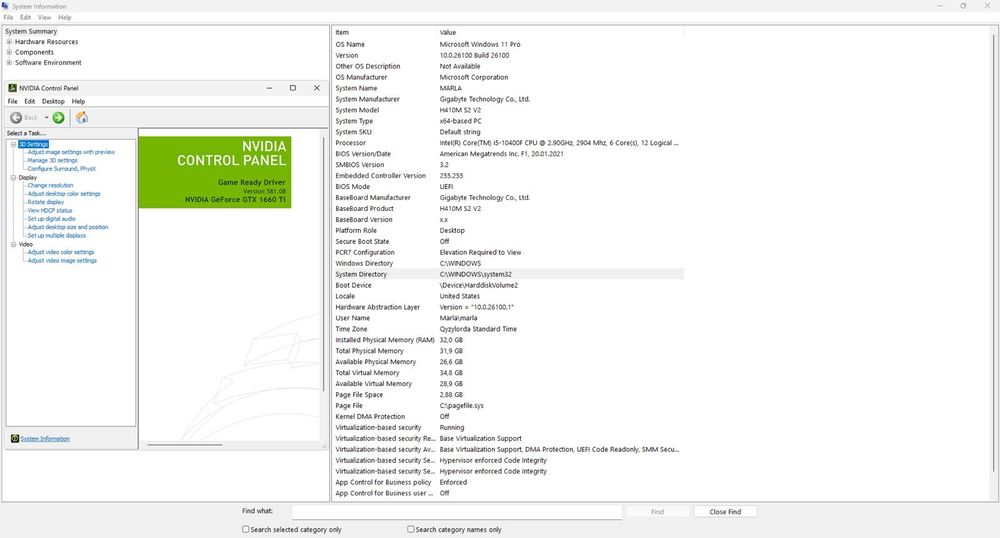Viewport: 1000px width, 538px height.
Task: Select the System Summary tree item
Action: 31,31
